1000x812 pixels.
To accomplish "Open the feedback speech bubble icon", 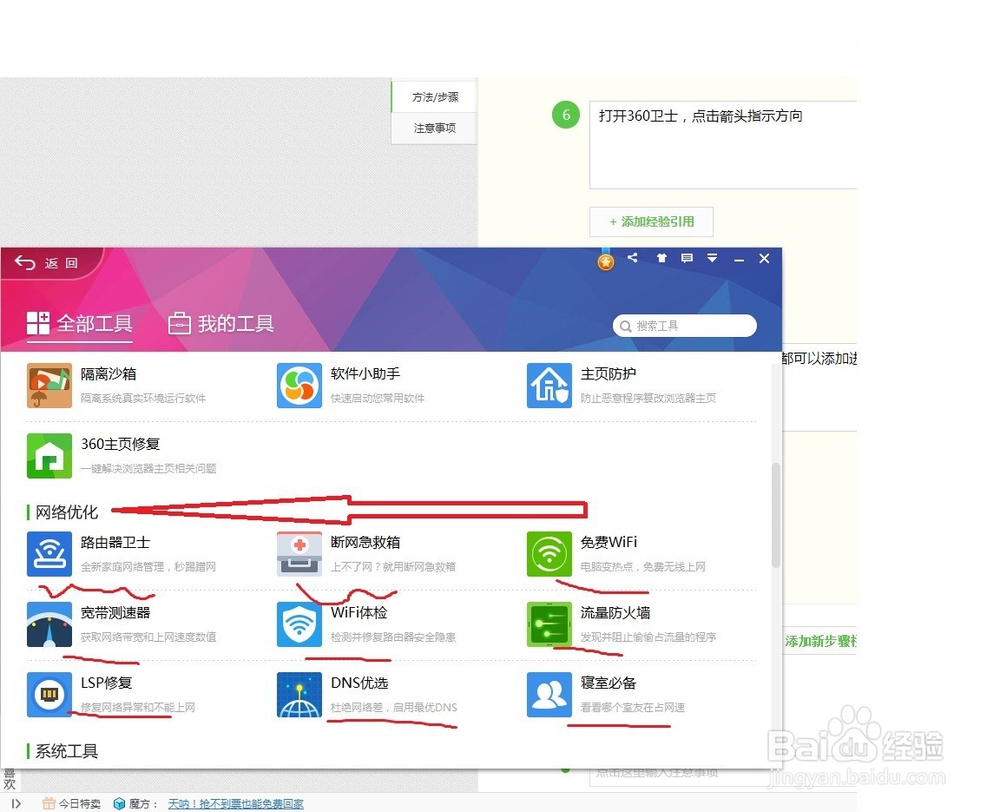I will pos(687,258).
